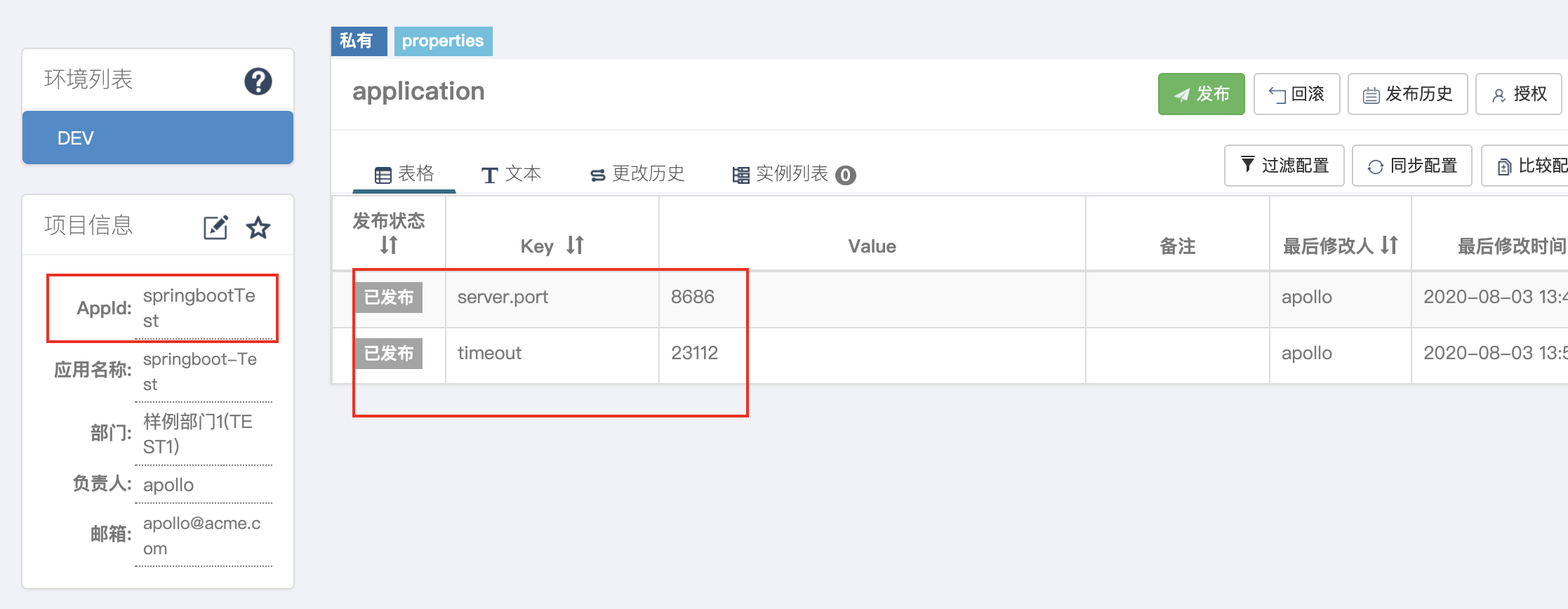
Task: Click the 授权 authorize button
Action: tap(1519, 94)
